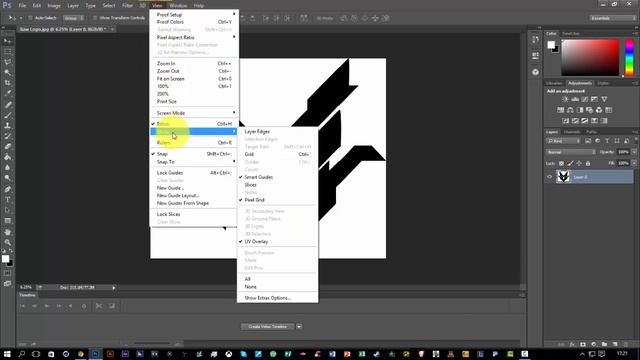Choose Lock Guides menu item
640x360 pixels.
coord(194,173)
